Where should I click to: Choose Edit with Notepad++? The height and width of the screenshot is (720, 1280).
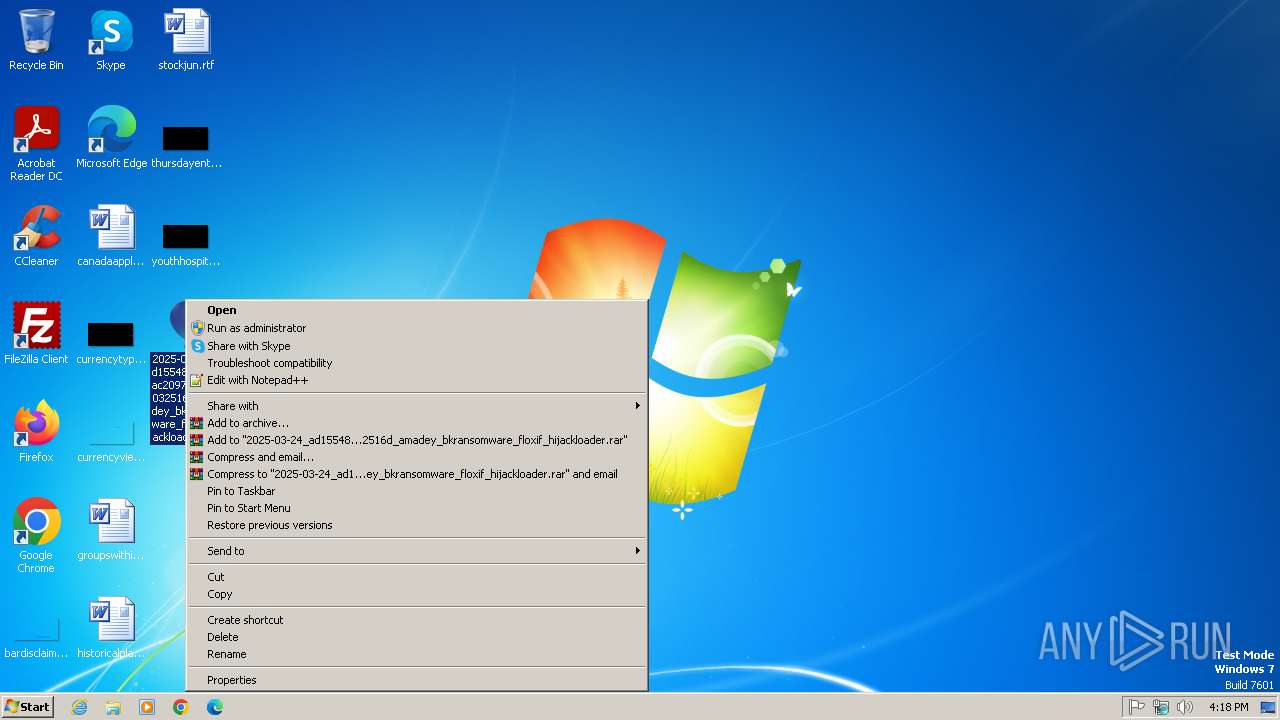418,380
